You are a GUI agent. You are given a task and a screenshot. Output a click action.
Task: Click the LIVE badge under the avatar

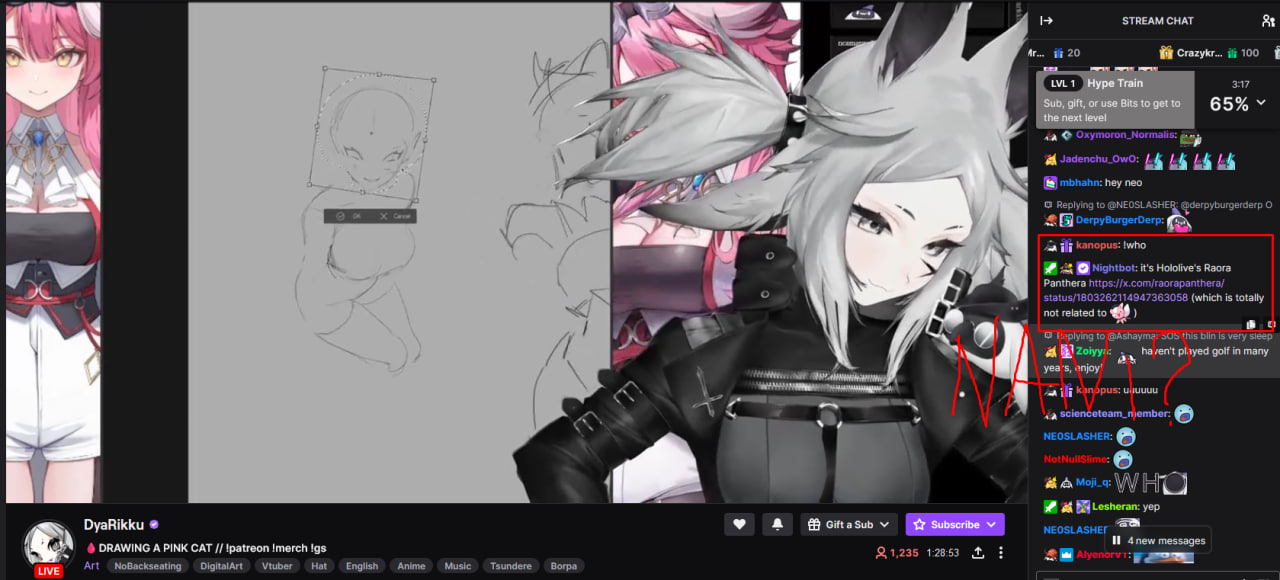(48, 571)
